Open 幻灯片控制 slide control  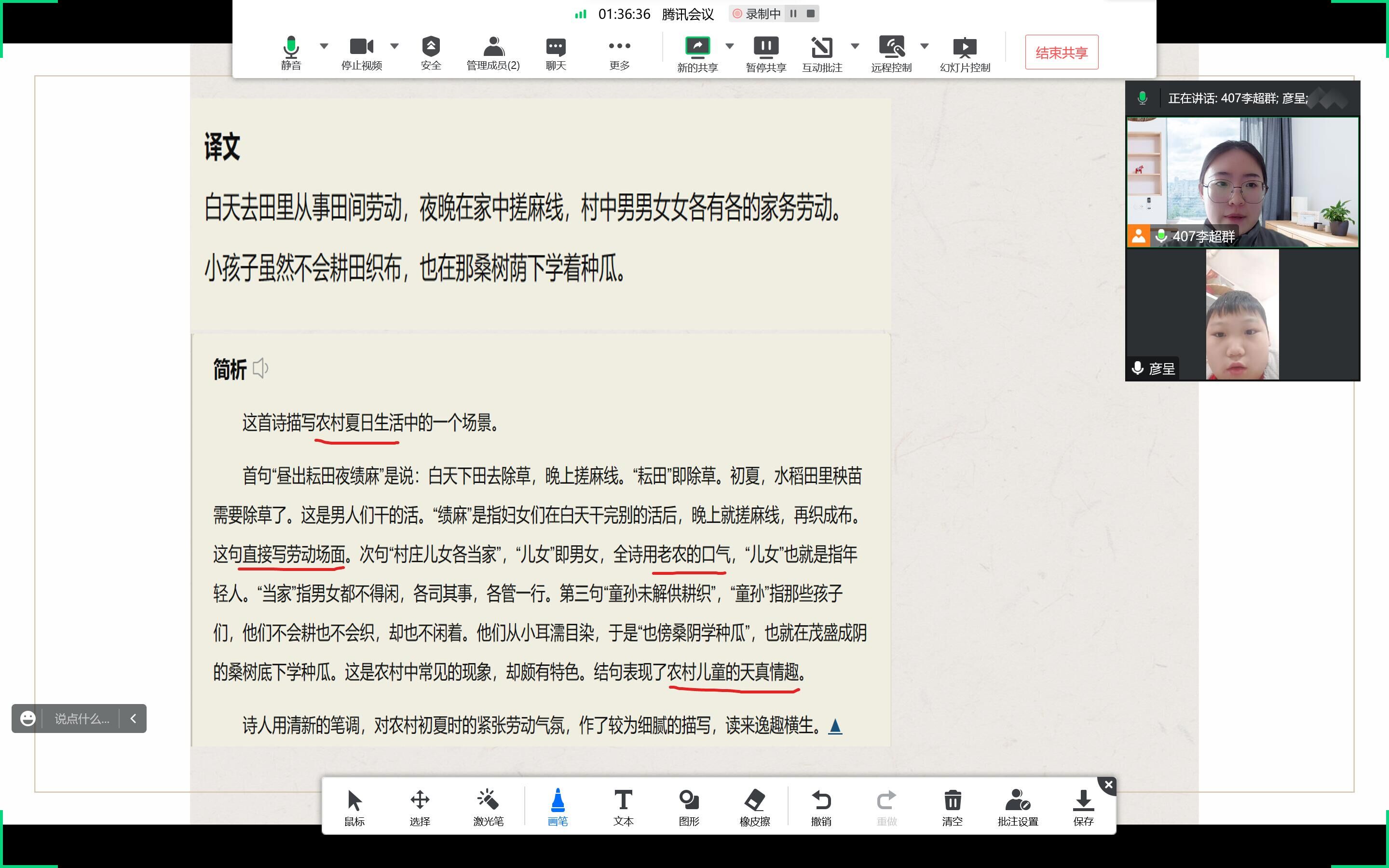[x=965, y=54]
